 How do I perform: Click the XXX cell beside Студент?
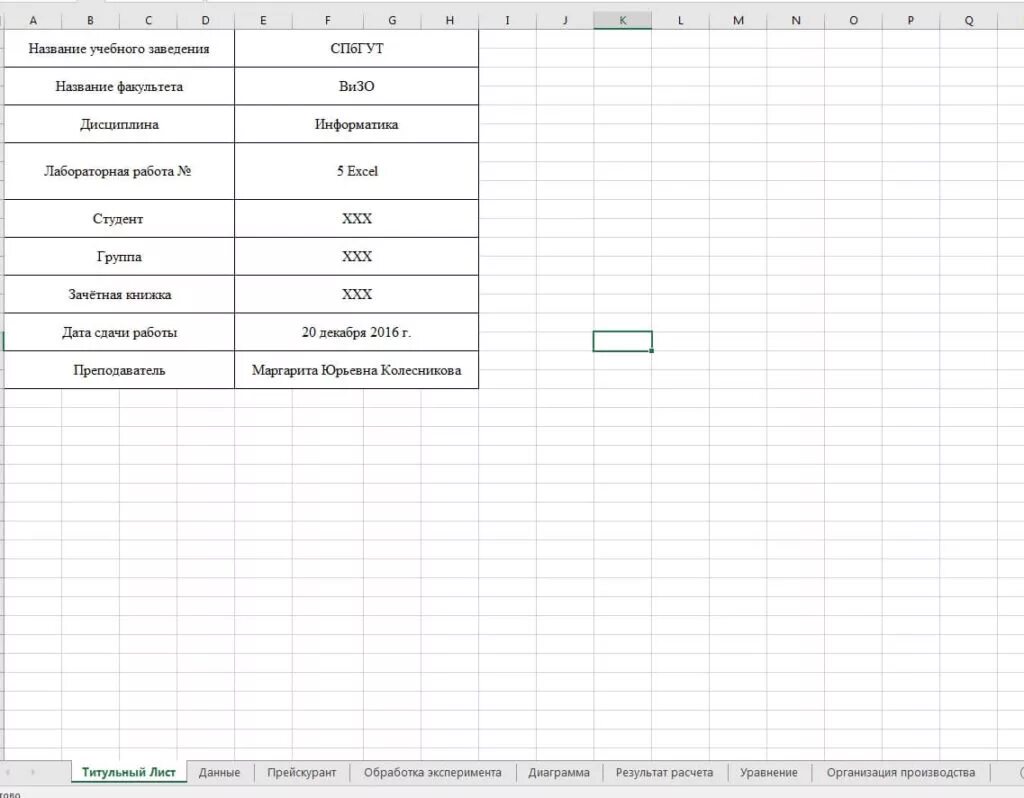pos(357,219)
